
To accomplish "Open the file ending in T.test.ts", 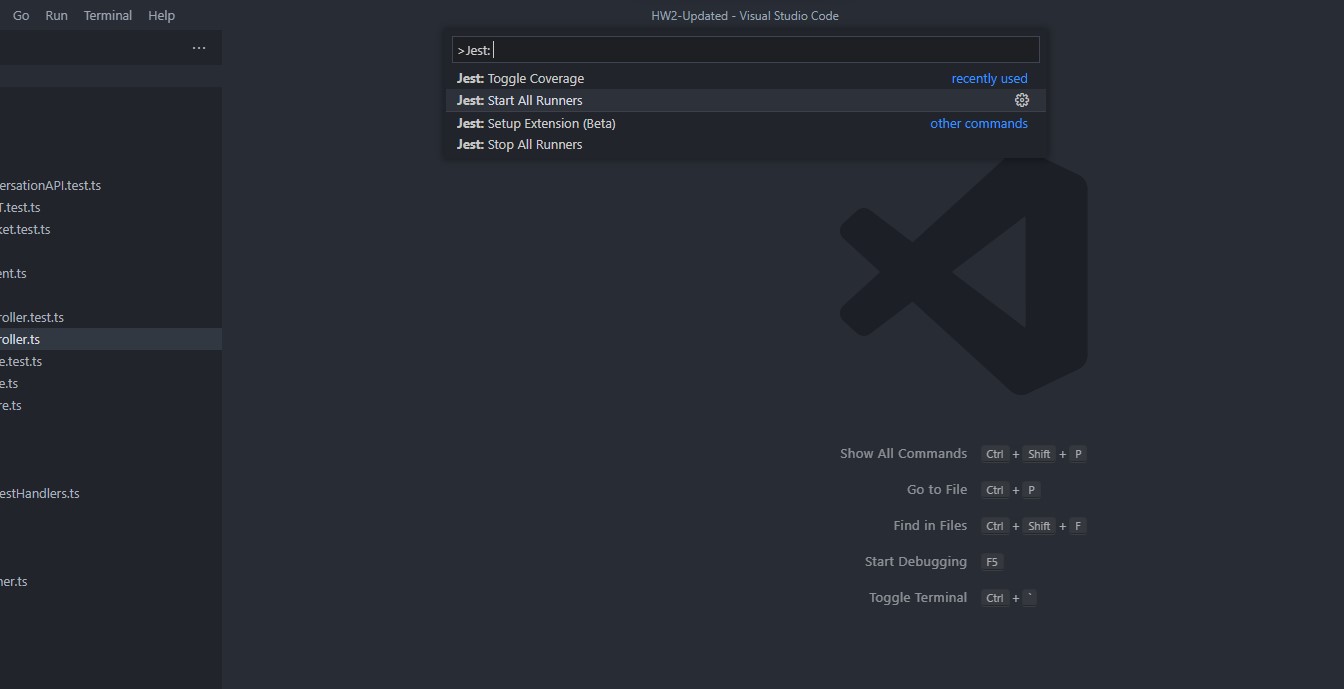I will [111, 207].
